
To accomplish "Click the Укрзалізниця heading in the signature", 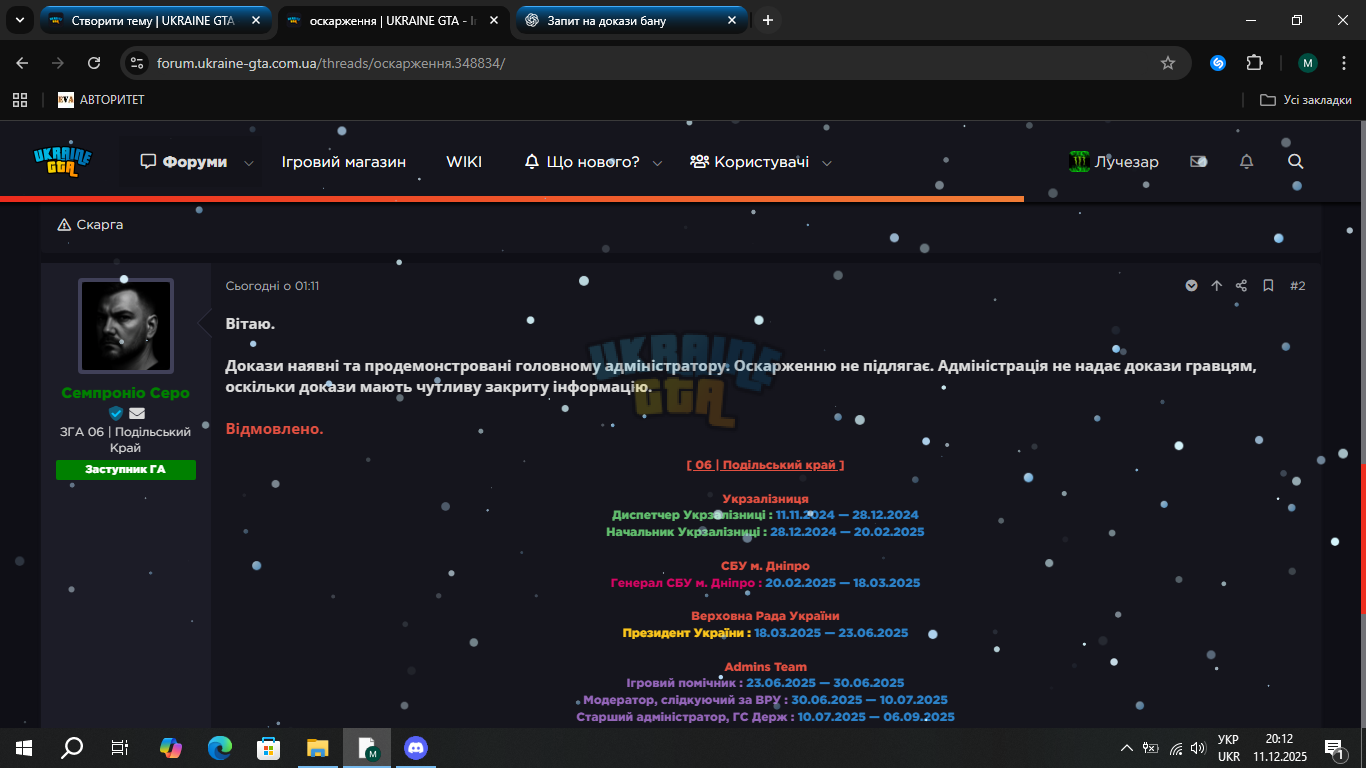I will click(x=766, y=498).
